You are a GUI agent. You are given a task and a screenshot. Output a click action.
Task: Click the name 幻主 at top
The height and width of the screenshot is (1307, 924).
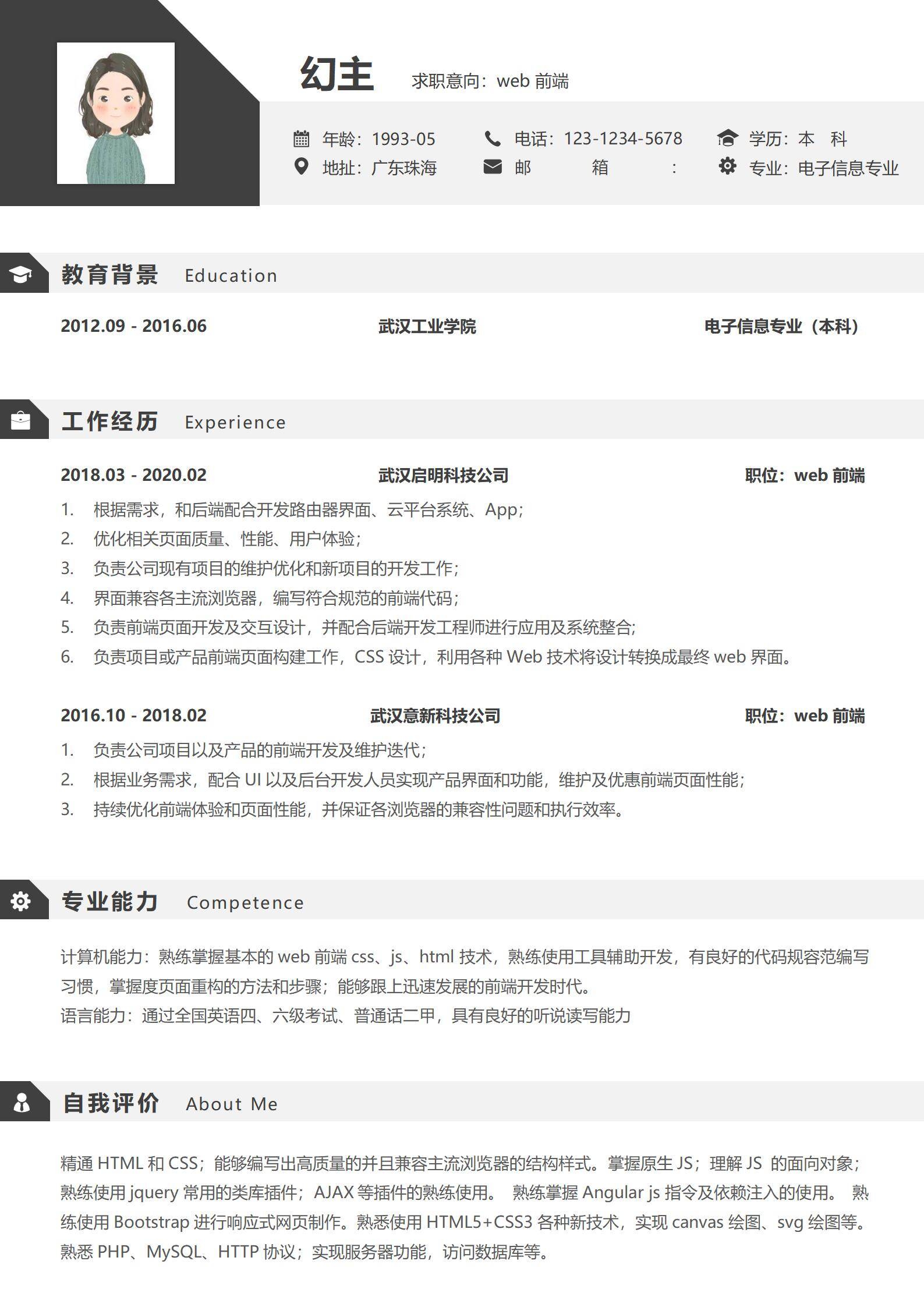[337, 75]
